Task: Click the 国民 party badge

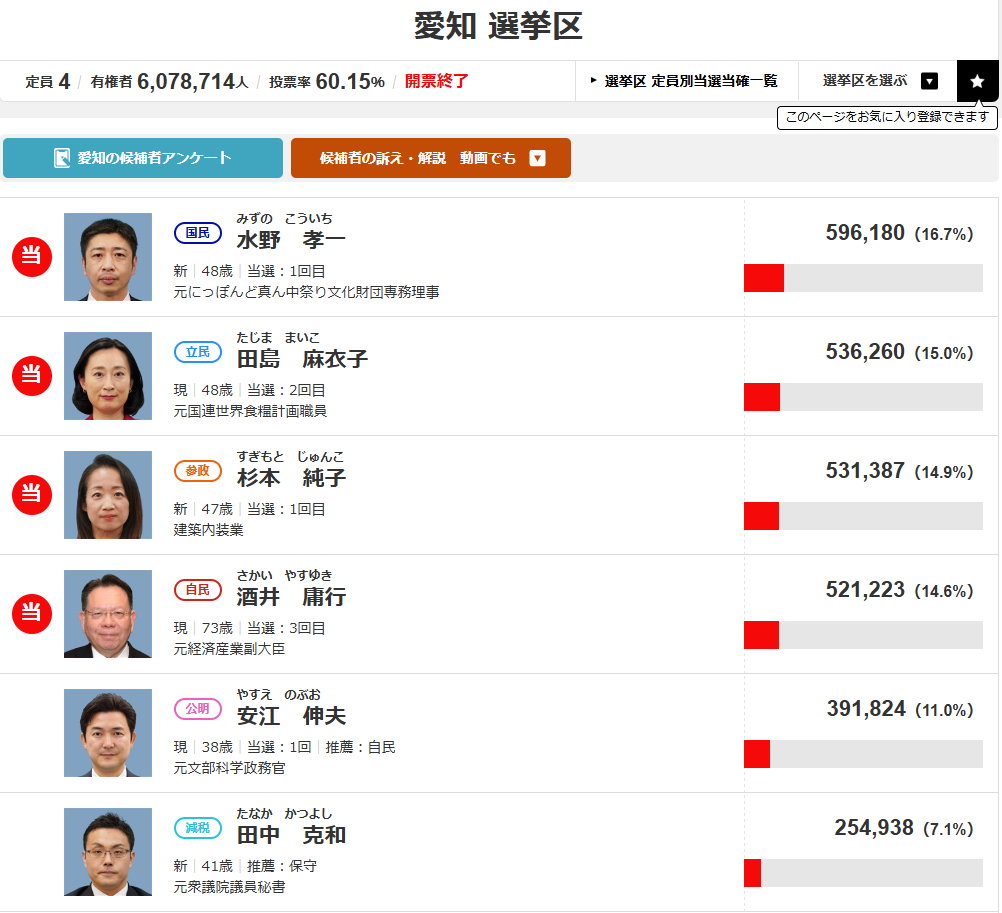Action: (198, 233)
